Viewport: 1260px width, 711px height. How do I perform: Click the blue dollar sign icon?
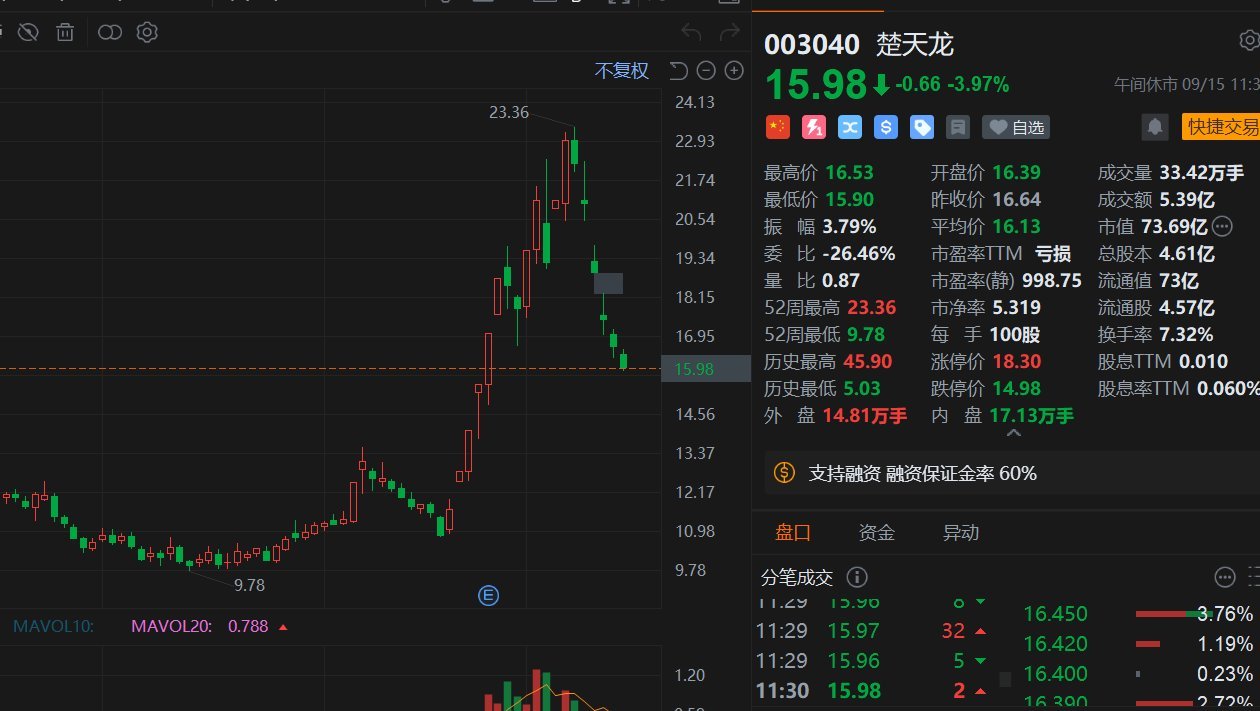(885, 127)
